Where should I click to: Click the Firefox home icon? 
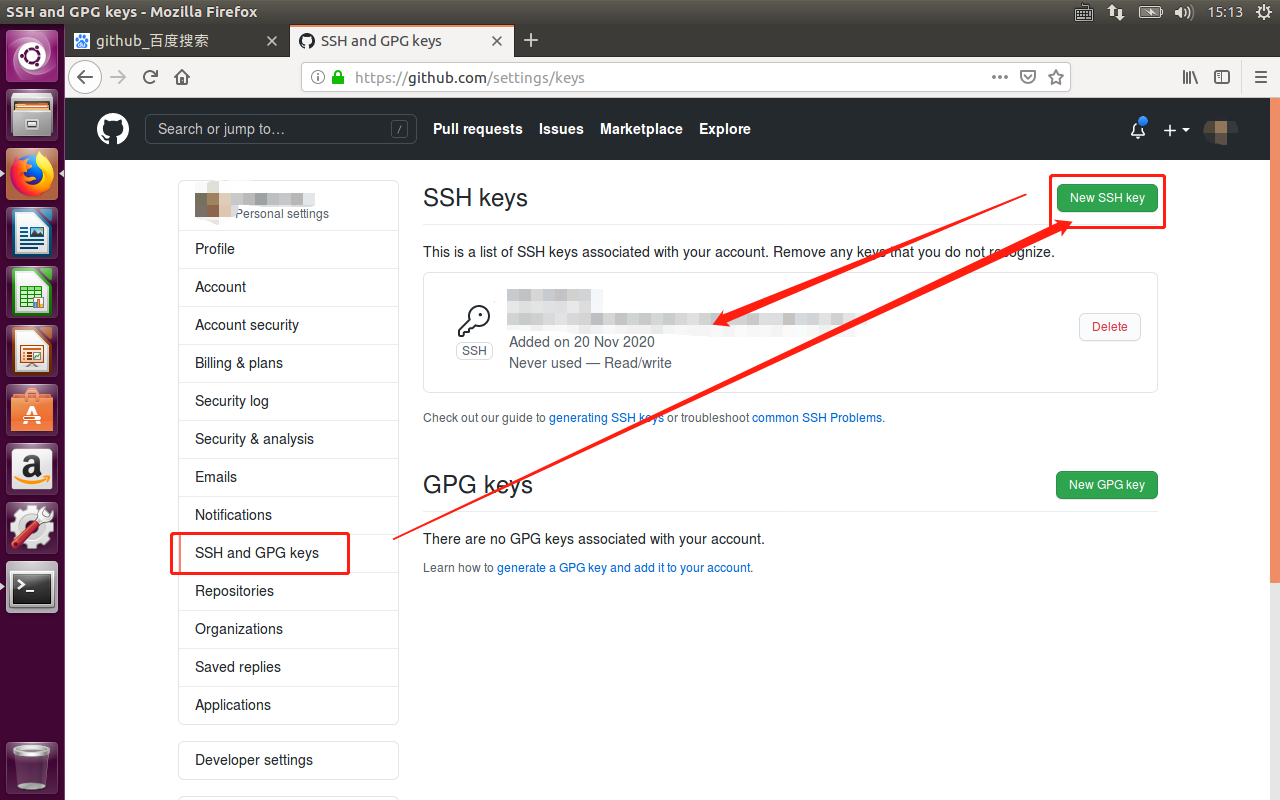182,77
